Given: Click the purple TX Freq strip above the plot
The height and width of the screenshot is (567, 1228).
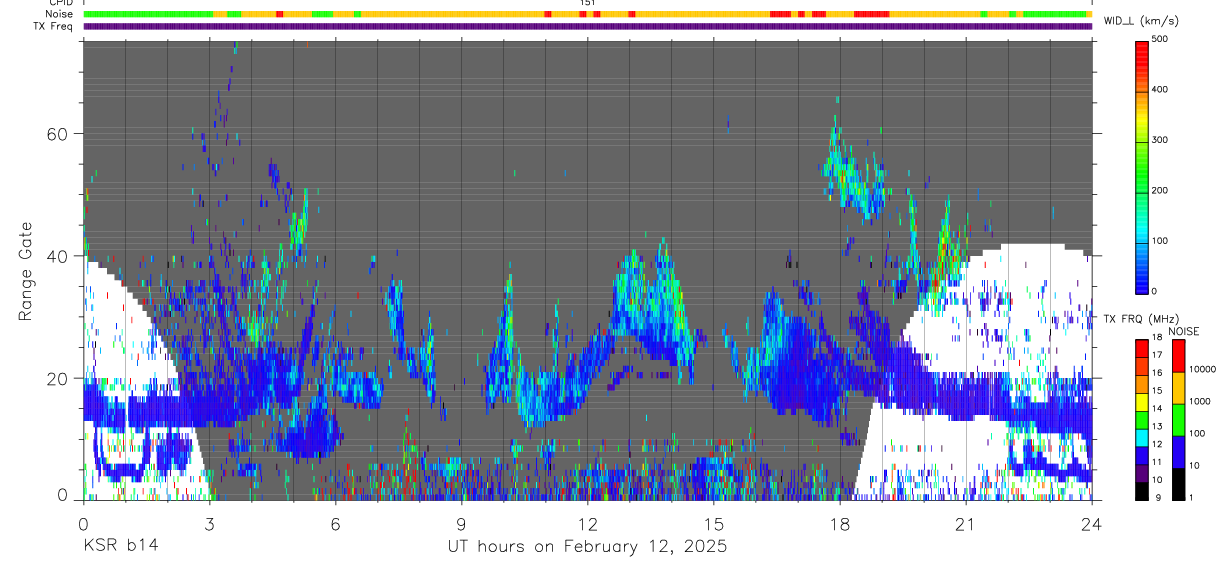Looking at the screenshot, I should [x=587, y=26].
